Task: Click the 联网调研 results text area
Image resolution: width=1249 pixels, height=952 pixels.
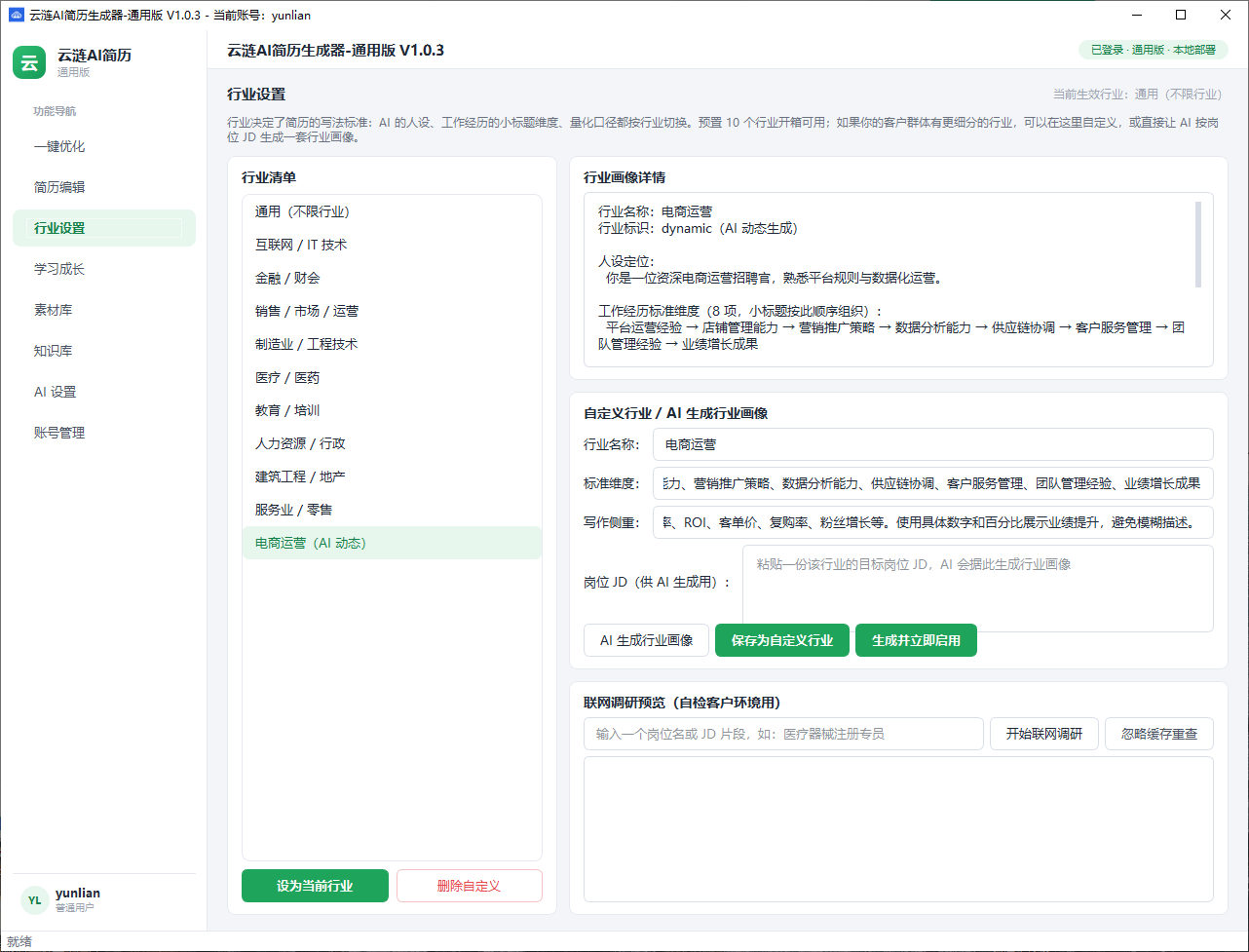Action: [898, 829]
